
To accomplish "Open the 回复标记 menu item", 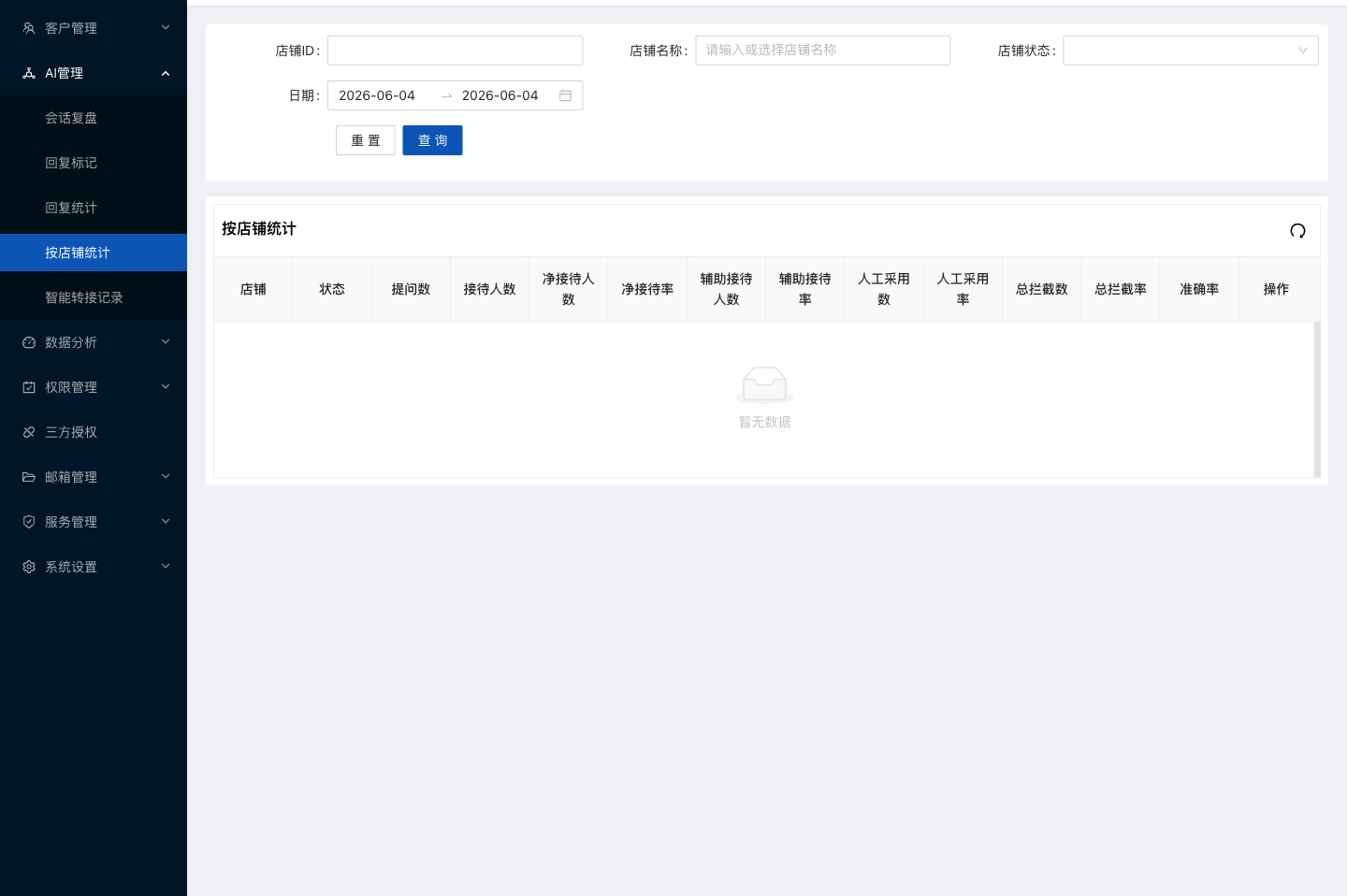I will (x=94, y=163).
